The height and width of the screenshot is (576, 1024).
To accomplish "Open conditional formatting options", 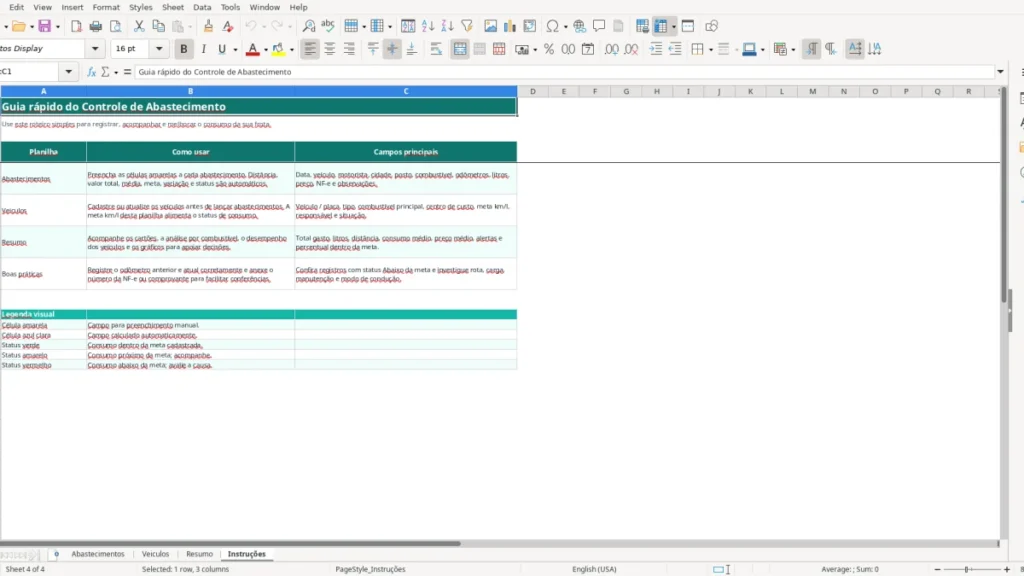I will (780, 49).
